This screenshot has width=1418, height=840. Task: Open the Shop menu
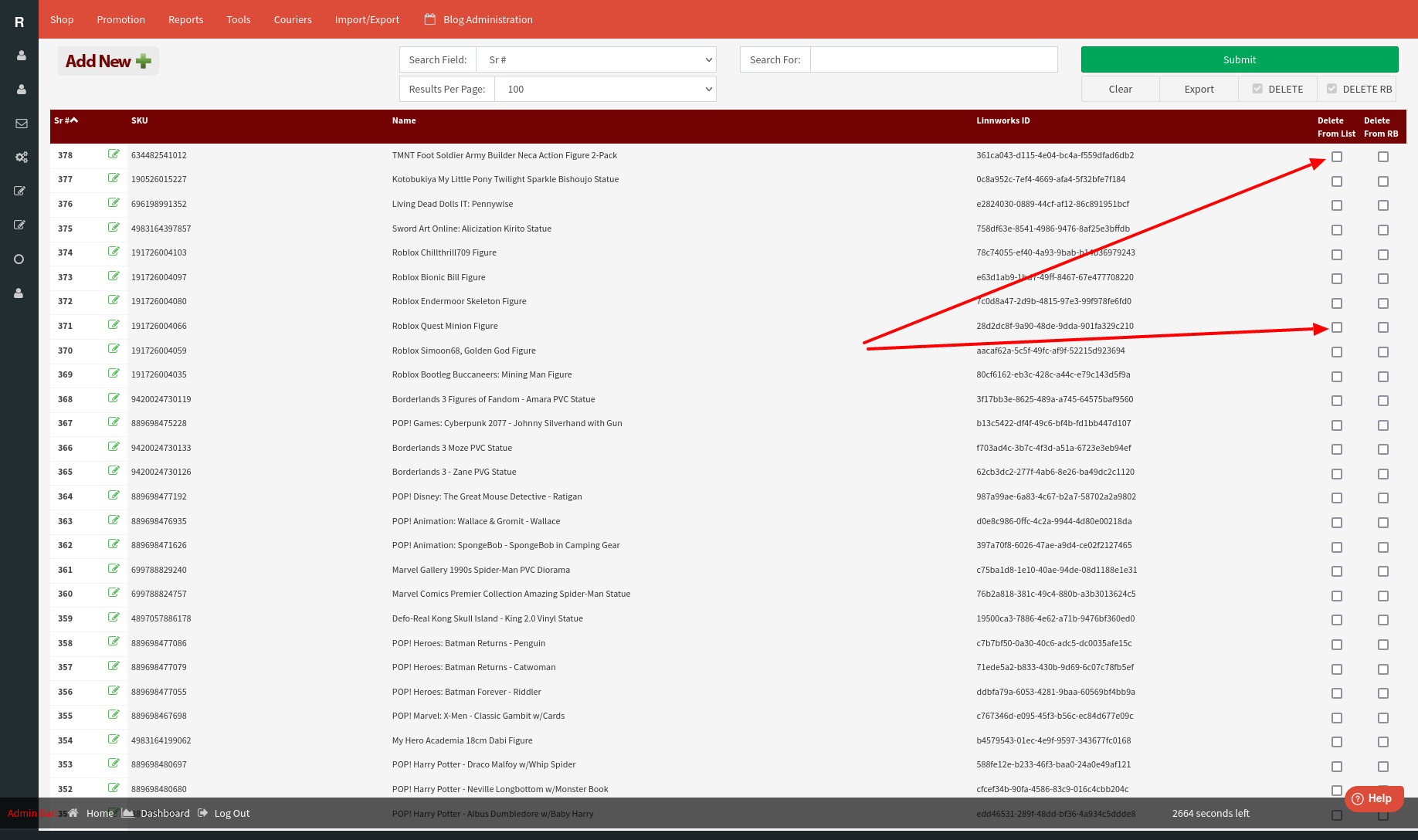pyautogui.click(x=62, y=19)
